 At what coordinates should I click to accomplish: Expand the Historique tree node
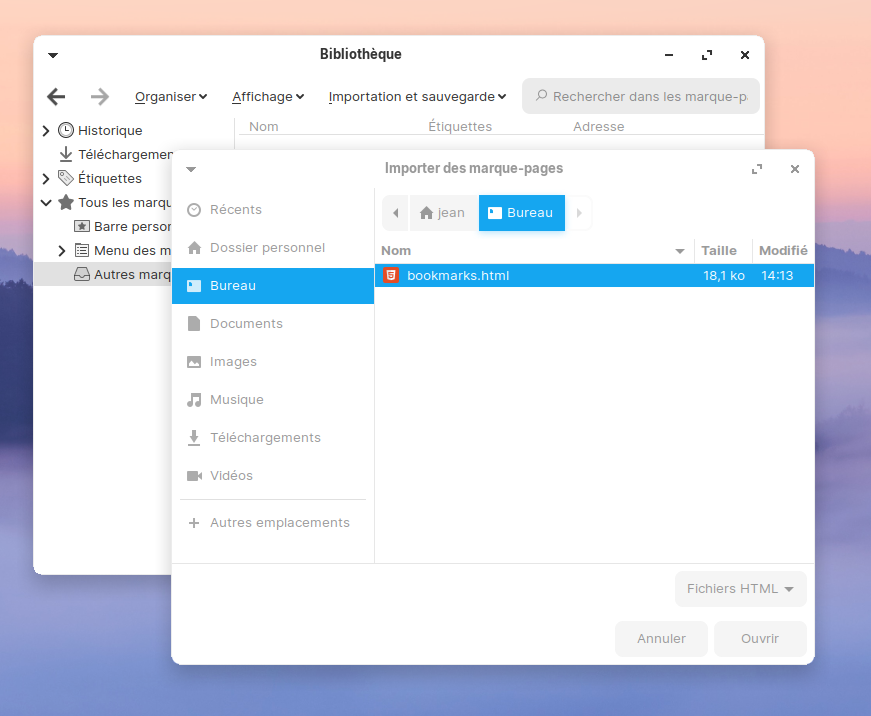(x=46, y=131)
